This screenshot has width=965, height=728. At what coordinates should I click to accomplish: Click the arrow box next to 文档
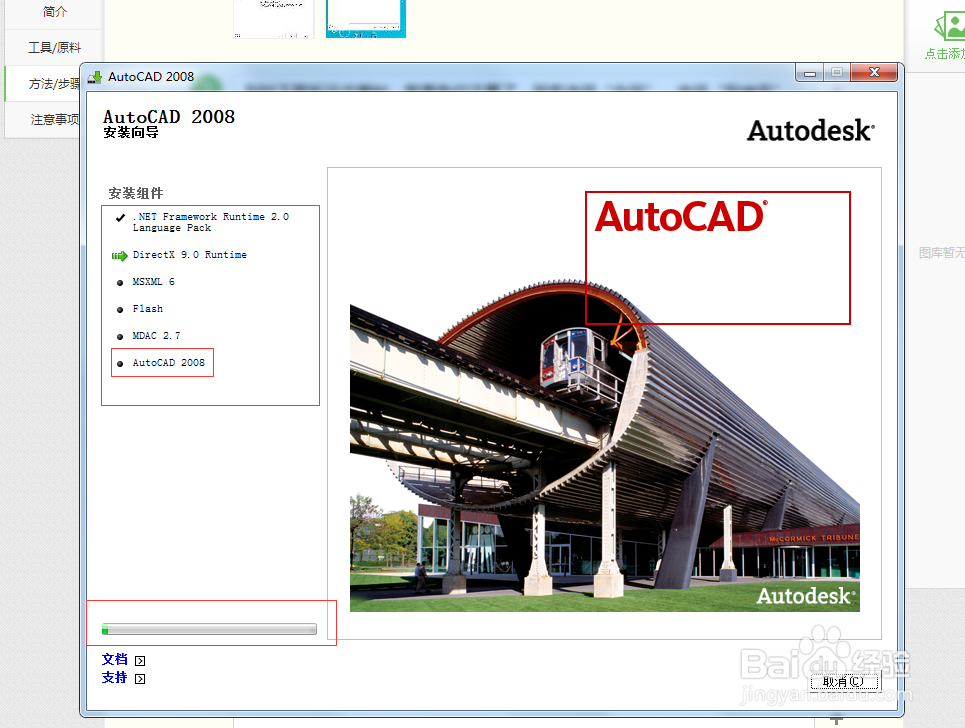(x=140, y=661)
